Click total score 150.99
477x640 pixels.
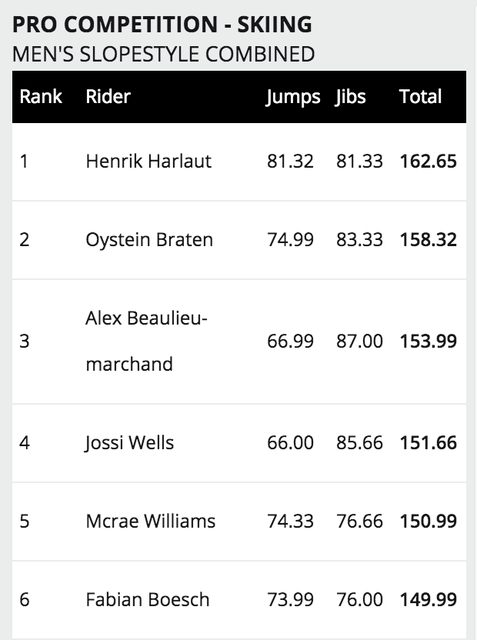pos(428,521)
